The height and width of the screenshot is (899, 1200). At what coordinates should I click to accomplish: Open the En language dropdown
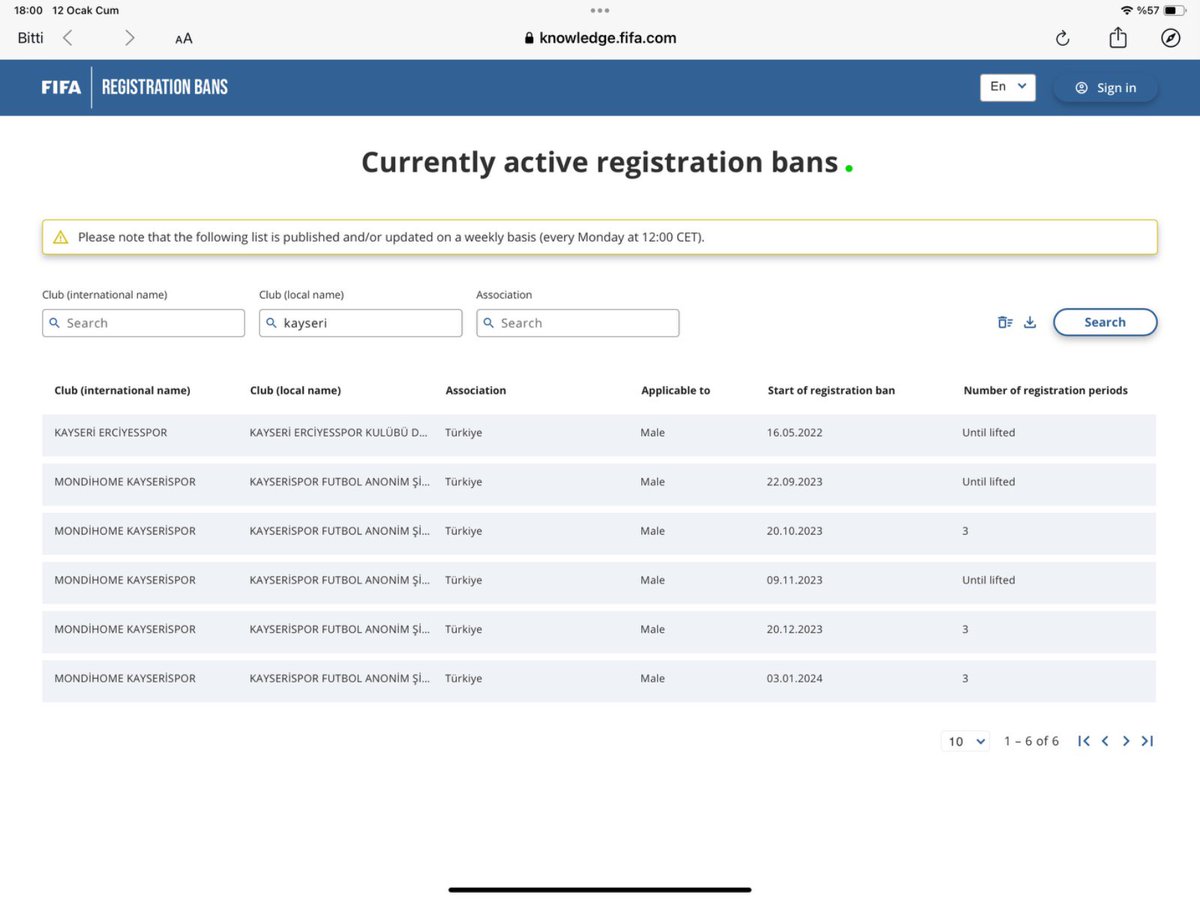(1008, 87)
